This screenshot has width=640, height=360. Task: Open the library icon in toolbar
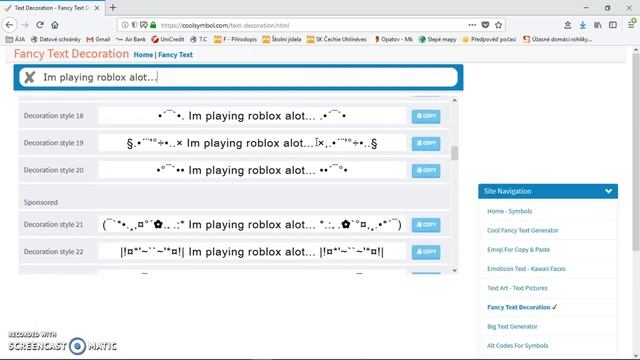[x=598, y=25]
